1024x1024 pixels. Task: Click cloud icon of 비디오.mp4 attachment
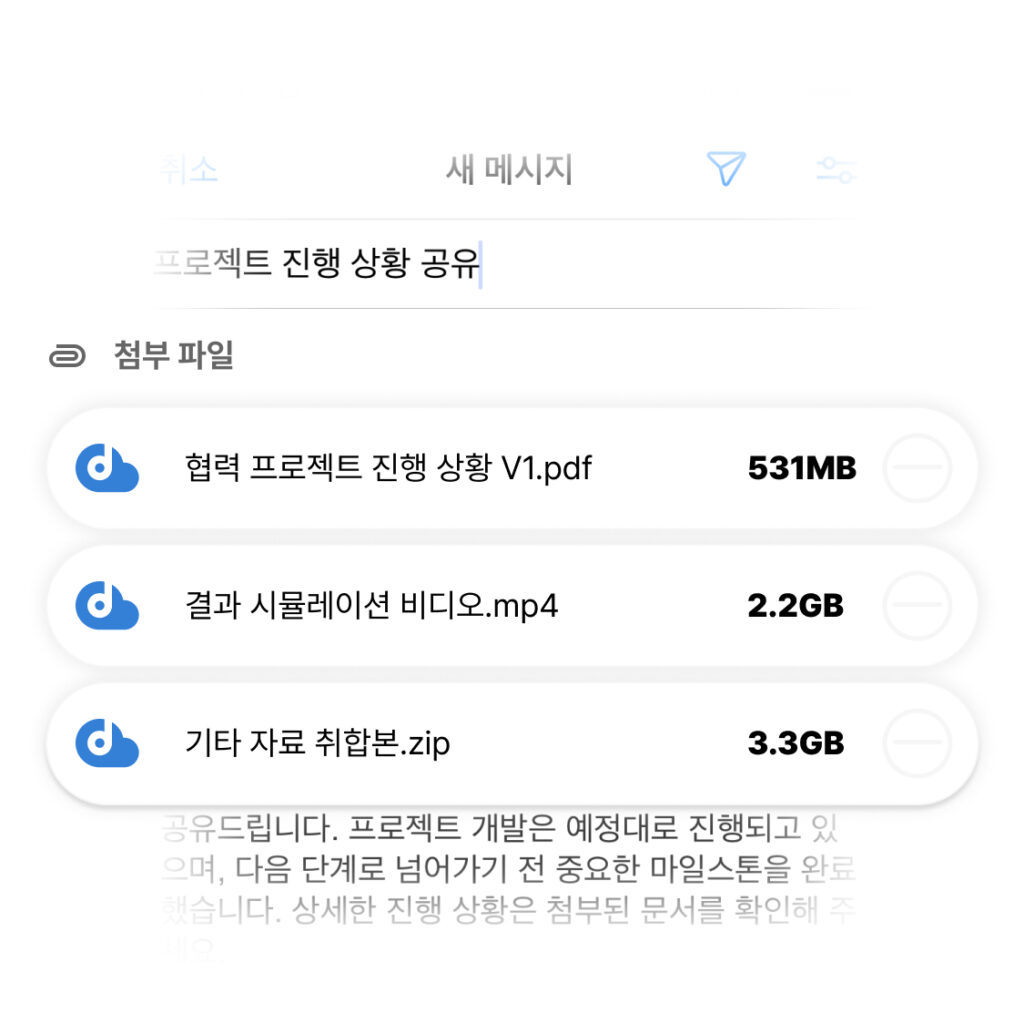[x=106, y=605]
